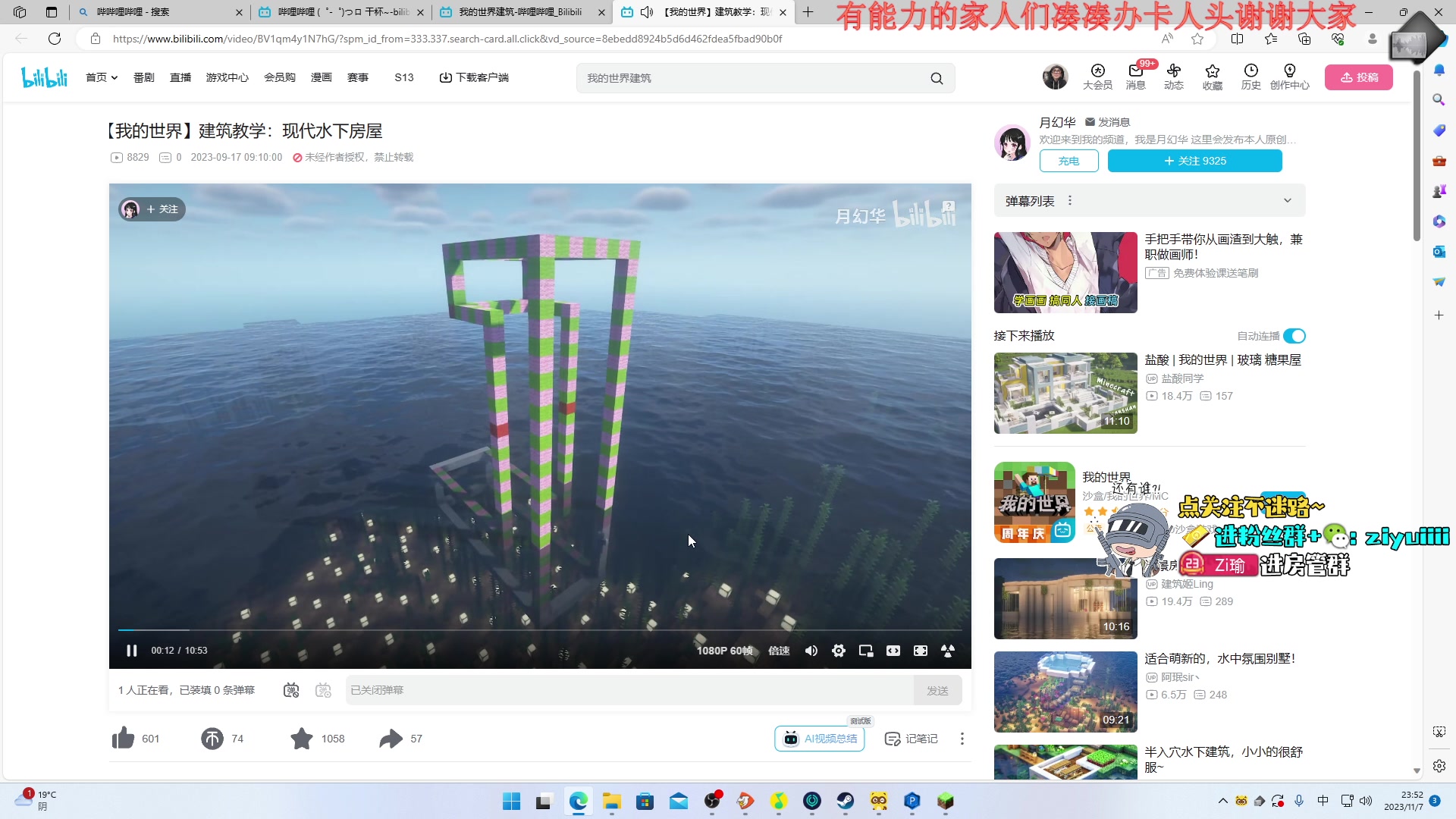Follow uploader with 关注 9325 button
This screenshot has height=819, width=1456.
[x=1195, y=161]
